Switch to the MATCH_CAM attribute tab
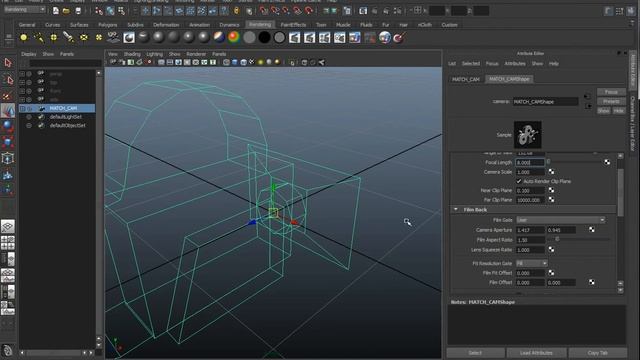This screenshot has width=640, height=360. [x=466, y=79]
